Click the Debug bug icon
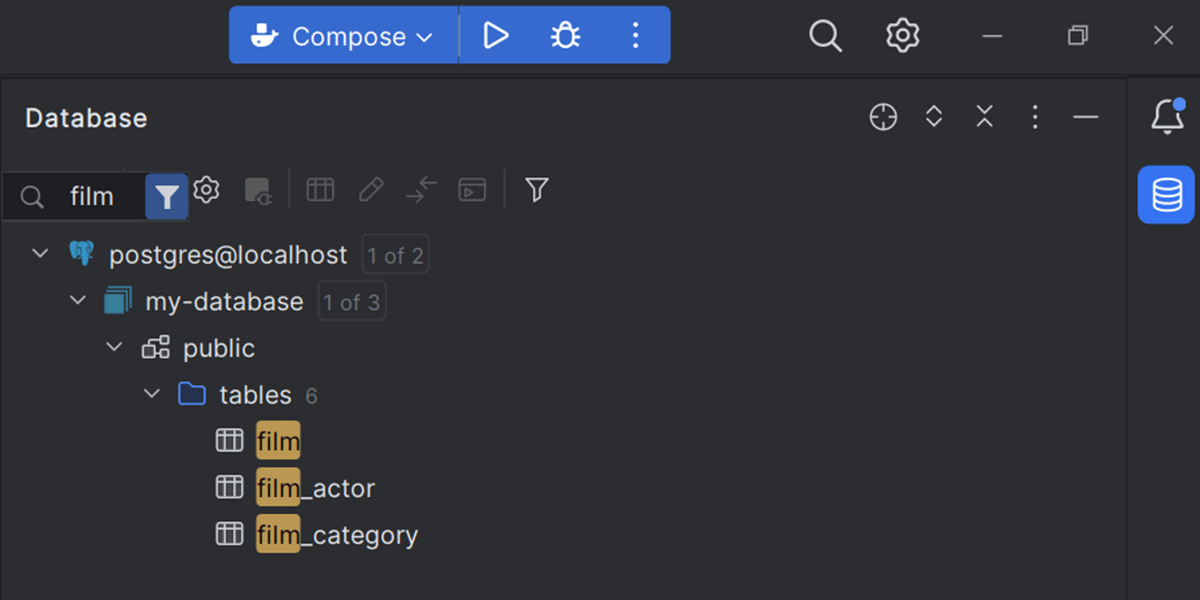Viewport: 1200px width, 600px height. [x=565, y=36]
